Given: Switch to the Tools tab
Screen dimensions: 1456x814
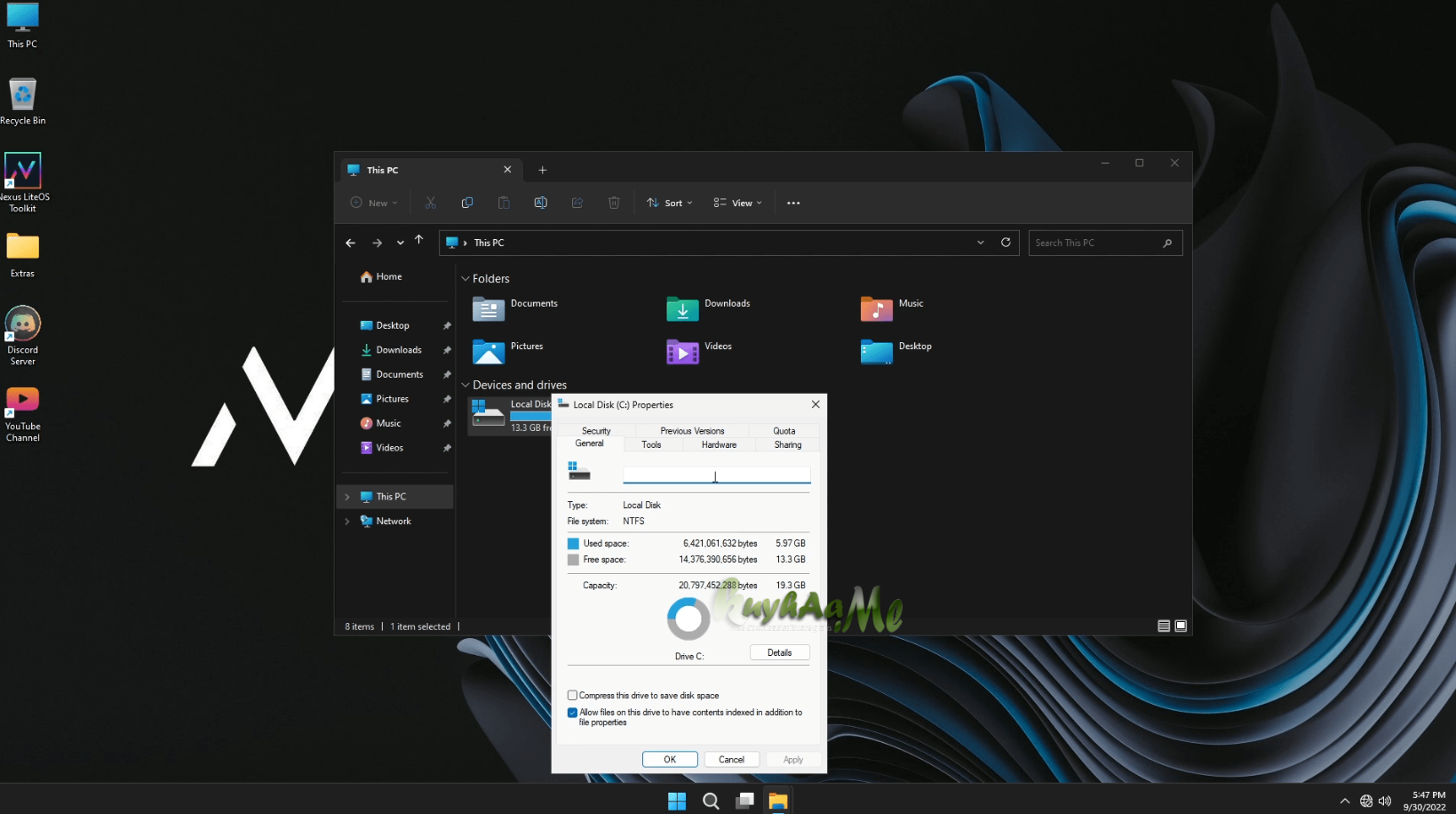Looking at the screenshot, I should (x=651, y=444).
